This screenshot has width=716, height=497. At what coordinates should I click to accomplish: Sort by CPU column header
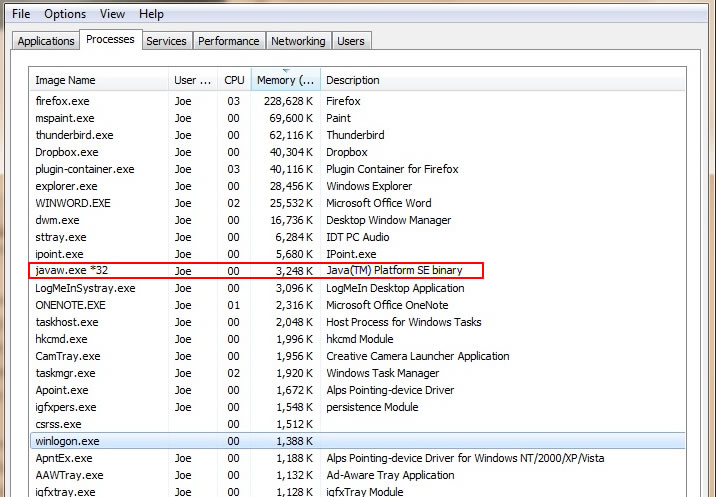[x=234, y=80]
